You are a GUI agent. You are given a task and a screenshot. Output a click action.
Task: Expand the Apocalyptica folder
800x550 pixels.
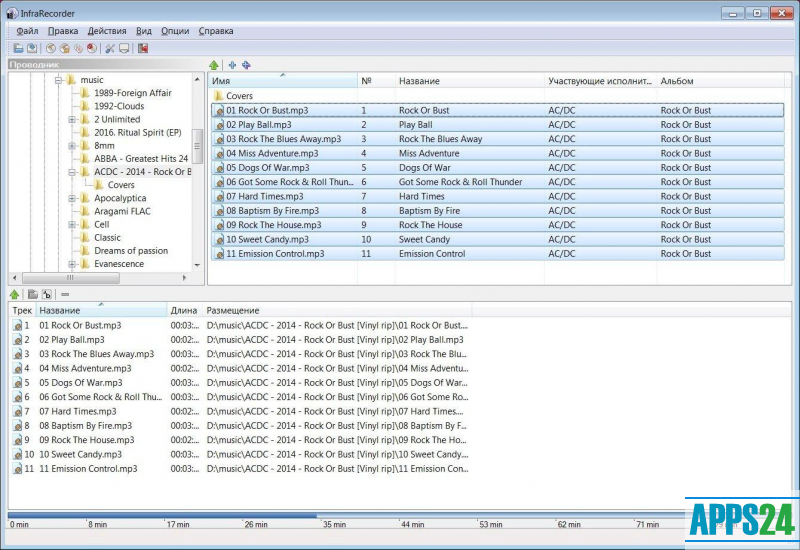(72, 198)
